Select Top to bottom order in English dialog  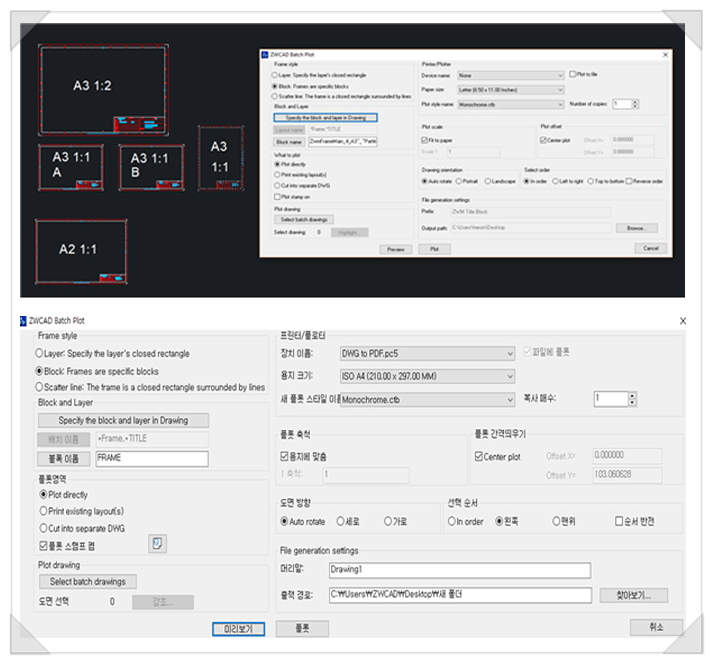[x=605, y=181]
